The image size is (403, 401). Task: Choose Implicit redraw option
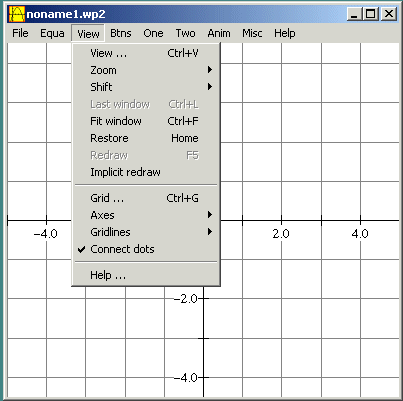[146, 172]
